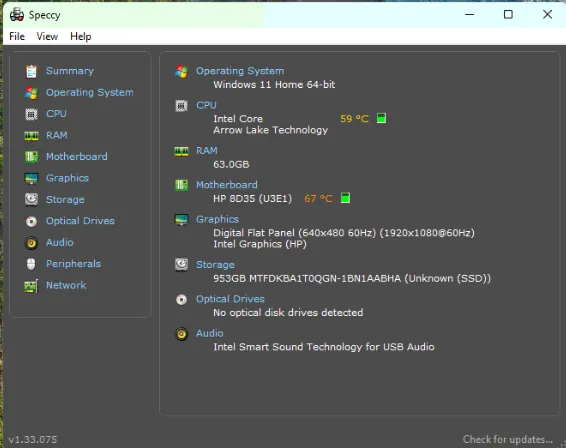Click green CPU temperature indicator icon
This screenshot has height=448, width=566.
381,118
